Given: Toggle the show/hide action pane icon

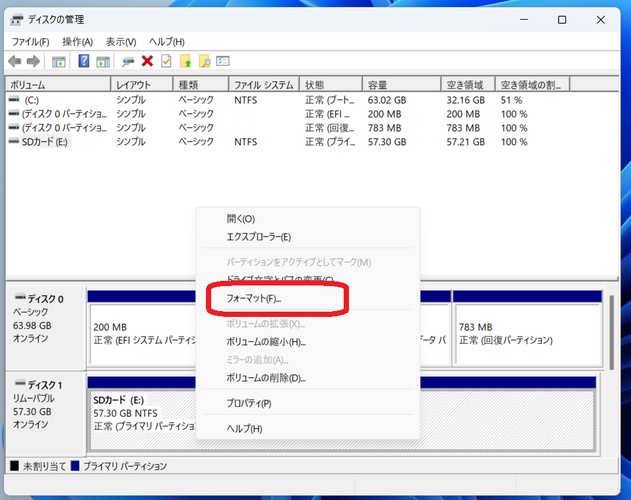Looking at the screenshot, I should coord(103,62).
